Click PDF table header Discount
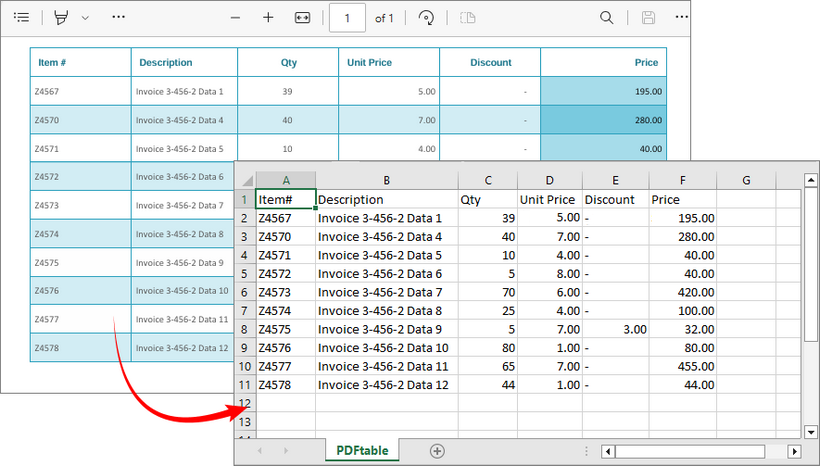The height and width of the screenshot is (466, 820). coord(491,62)
